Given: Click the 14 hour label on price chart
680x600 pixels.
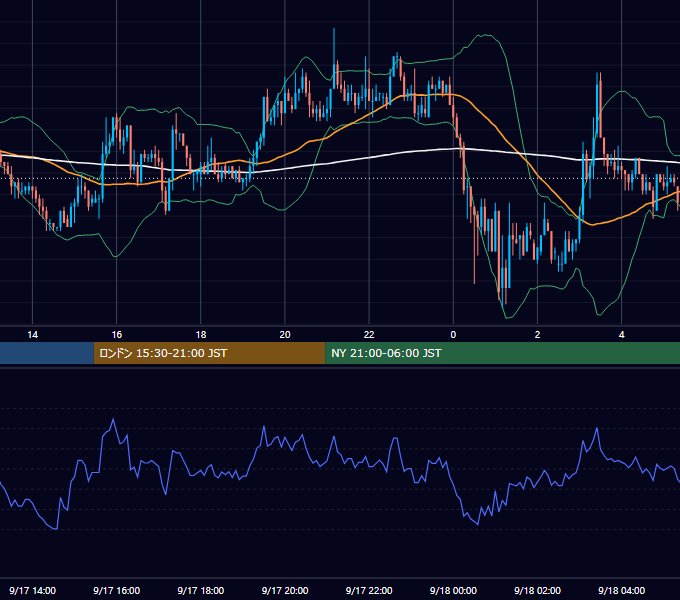Looking at the screenshot, I should pos(33,335).
